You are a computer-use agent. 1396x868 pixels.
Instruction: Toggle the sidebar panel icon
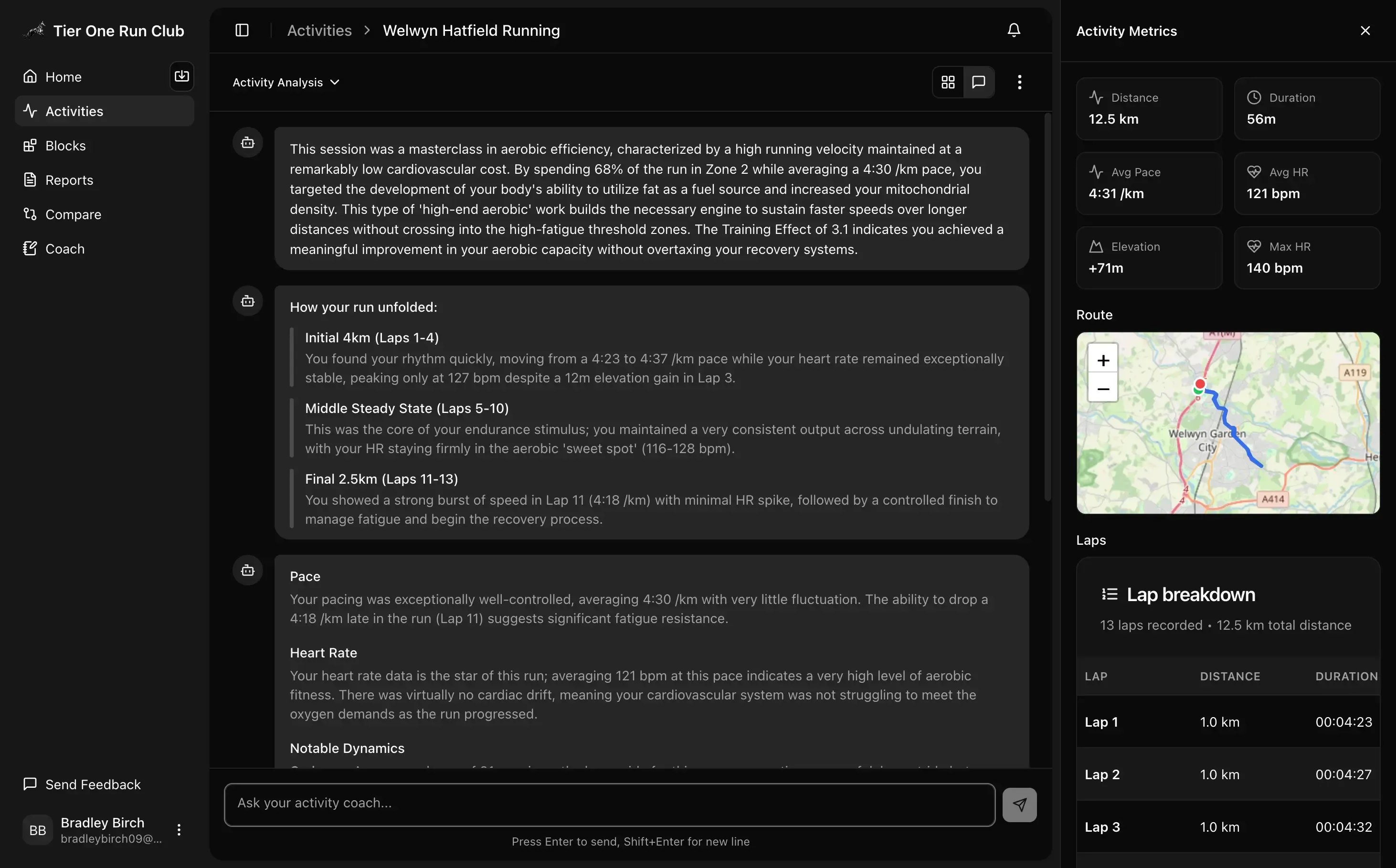point(242,30)
